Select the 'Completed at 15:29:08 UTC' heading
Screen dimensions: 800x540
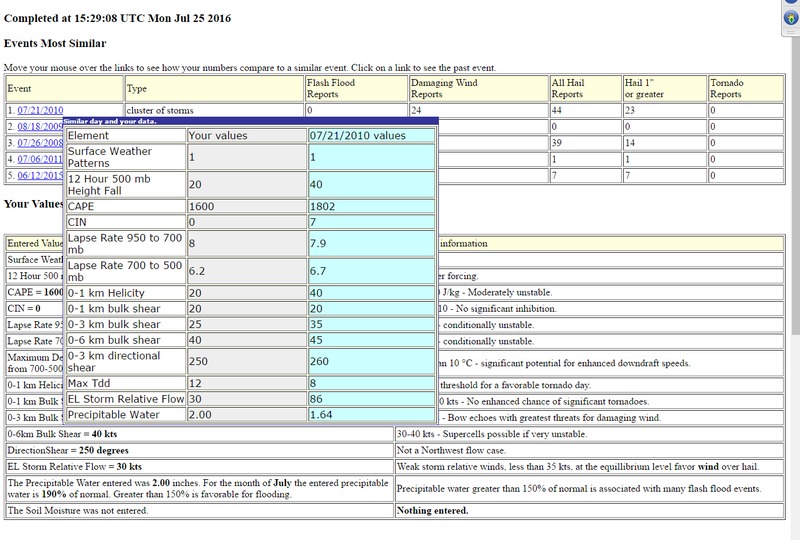point(117,18)
